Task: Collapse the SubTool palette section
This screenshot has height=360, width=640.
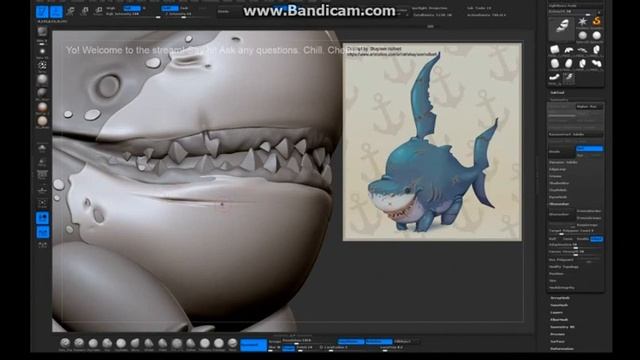Action: 557,93
